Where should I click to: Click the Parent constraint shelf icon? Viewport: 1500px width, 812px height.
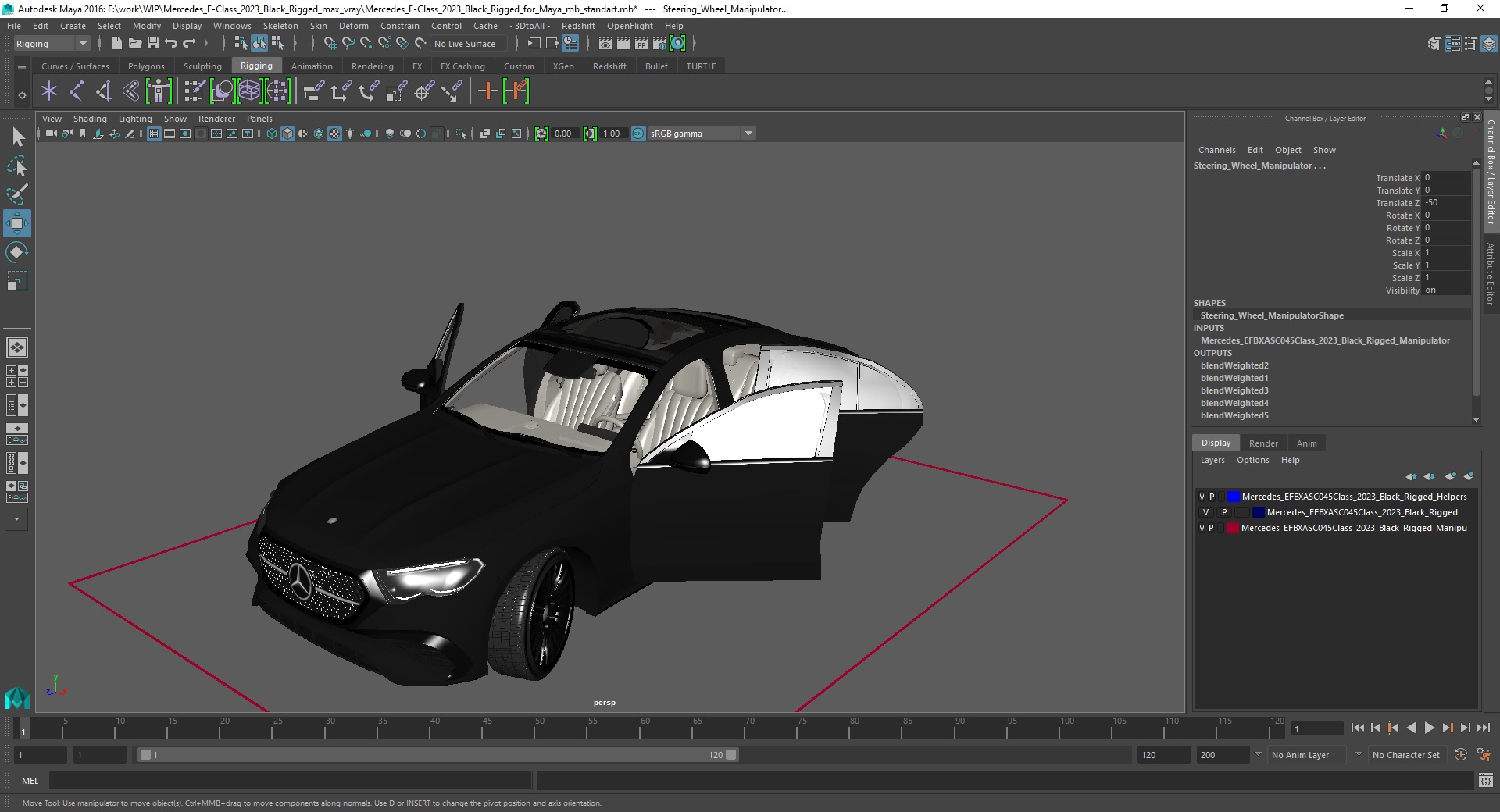pyautogui.click(x=313, y=91)
